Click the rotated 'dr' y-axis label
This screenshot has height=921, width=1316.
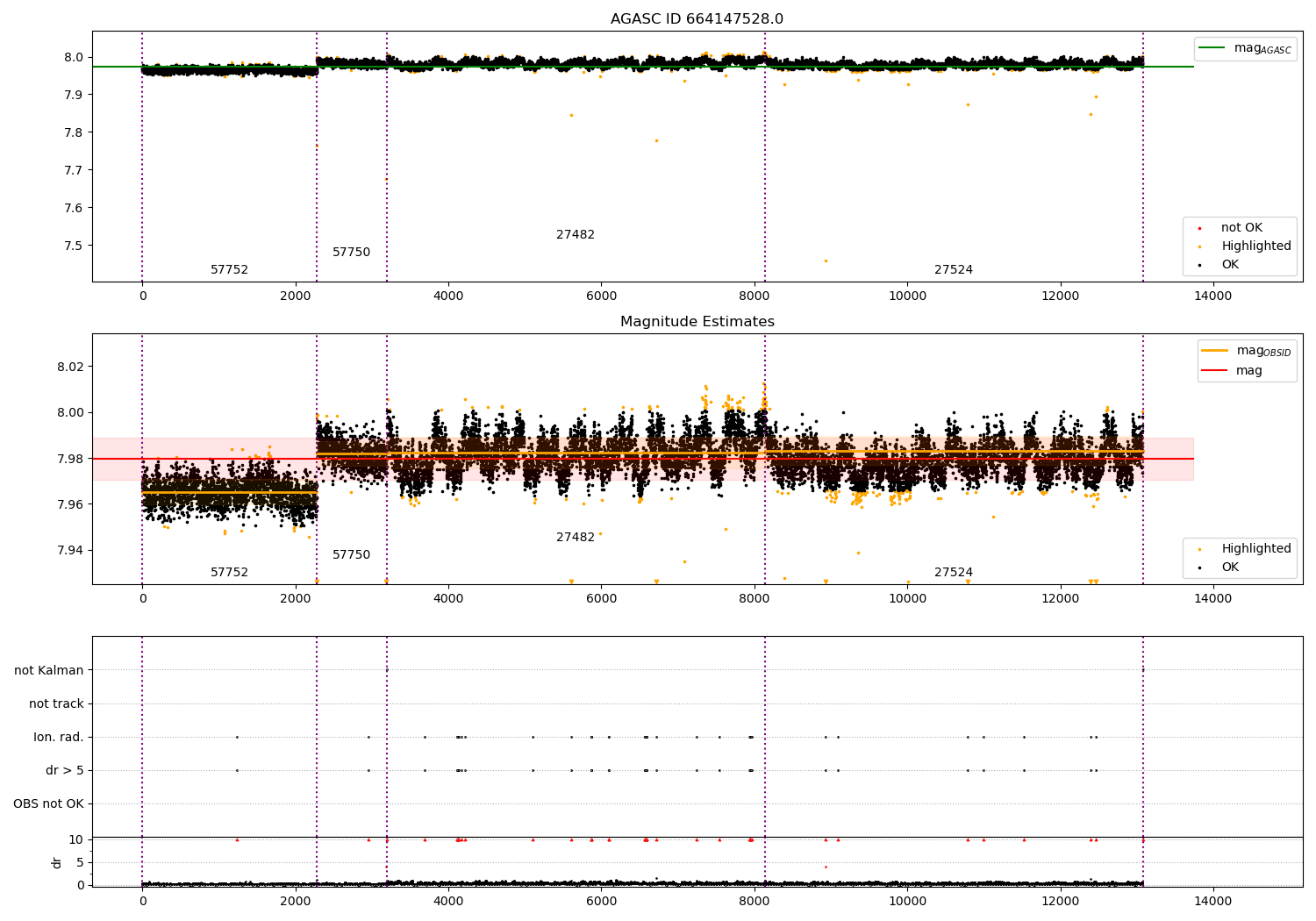57,862
